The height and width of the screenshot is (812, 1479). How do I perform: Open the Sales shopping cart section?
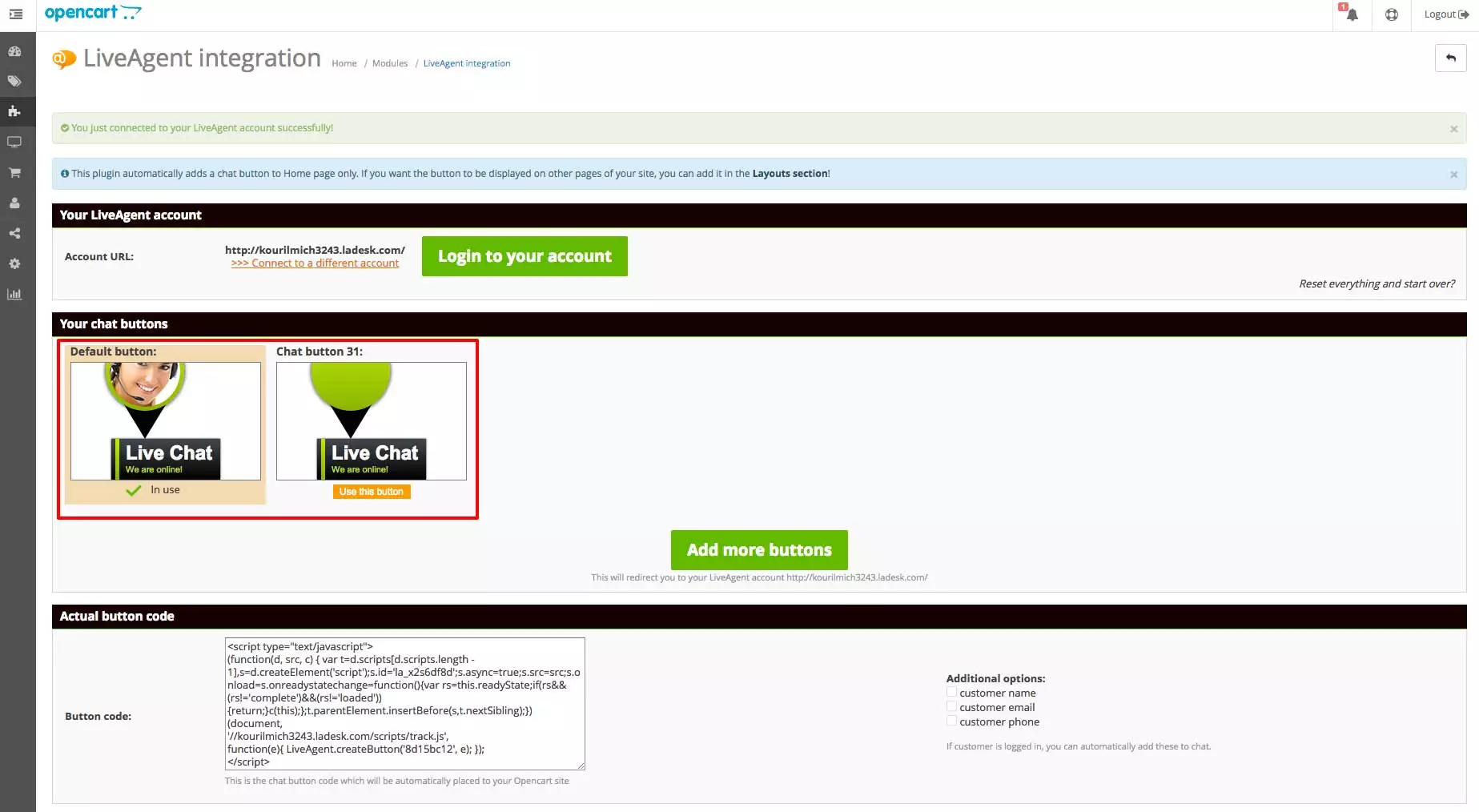coord(15,172)
